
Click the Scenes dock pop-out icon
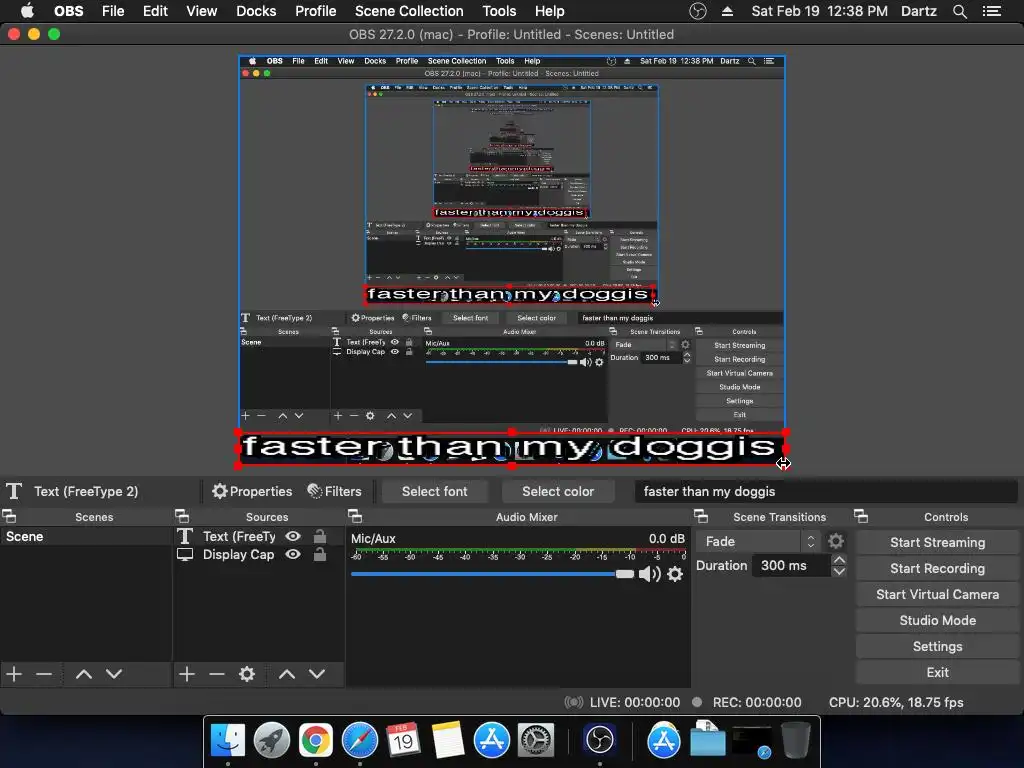pyautogui.click(x=9, y=517)
